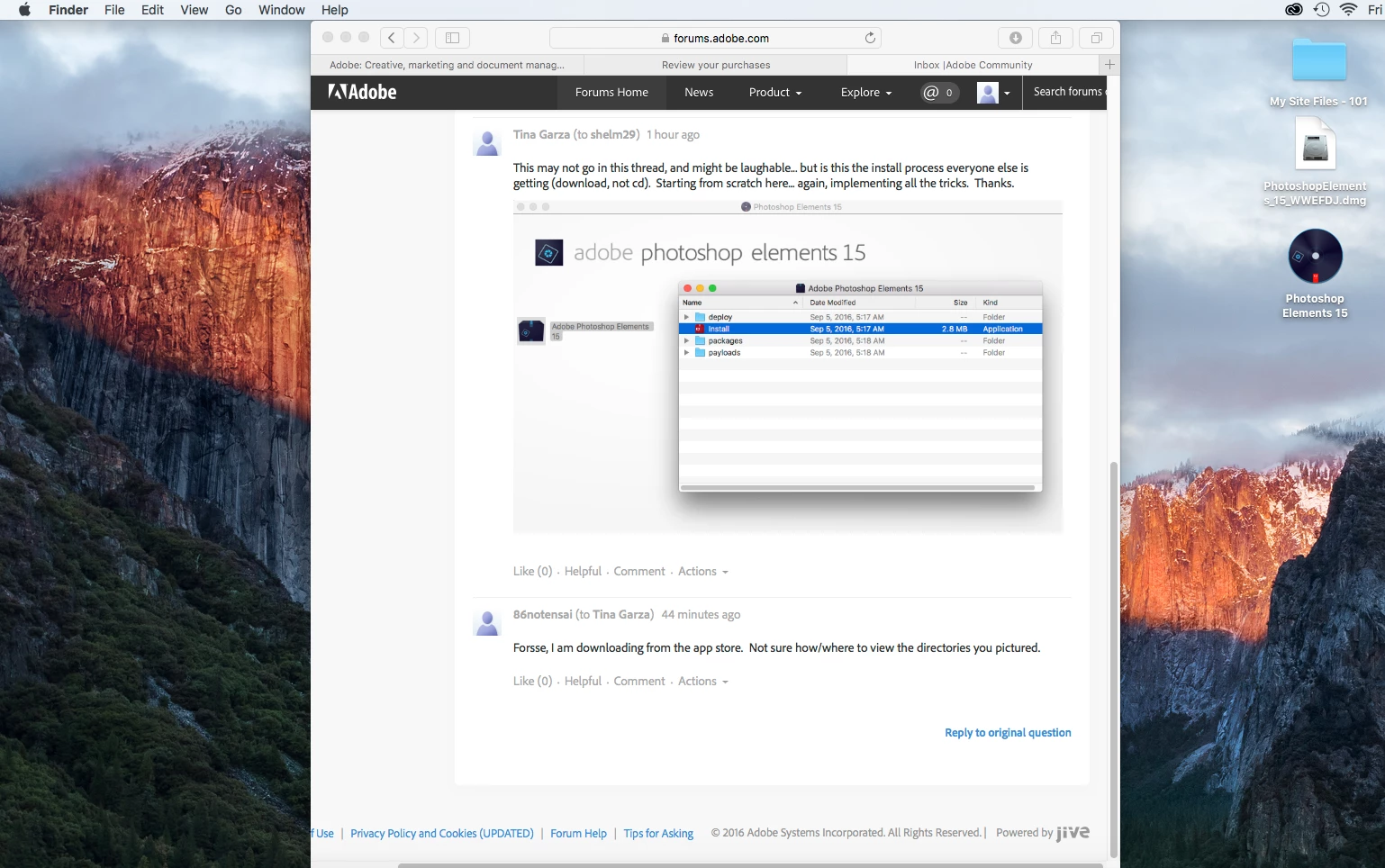Image resolution: width=1385 pixels, height=868 pixels.
Task: Open the Help menu
Action: 334,10
